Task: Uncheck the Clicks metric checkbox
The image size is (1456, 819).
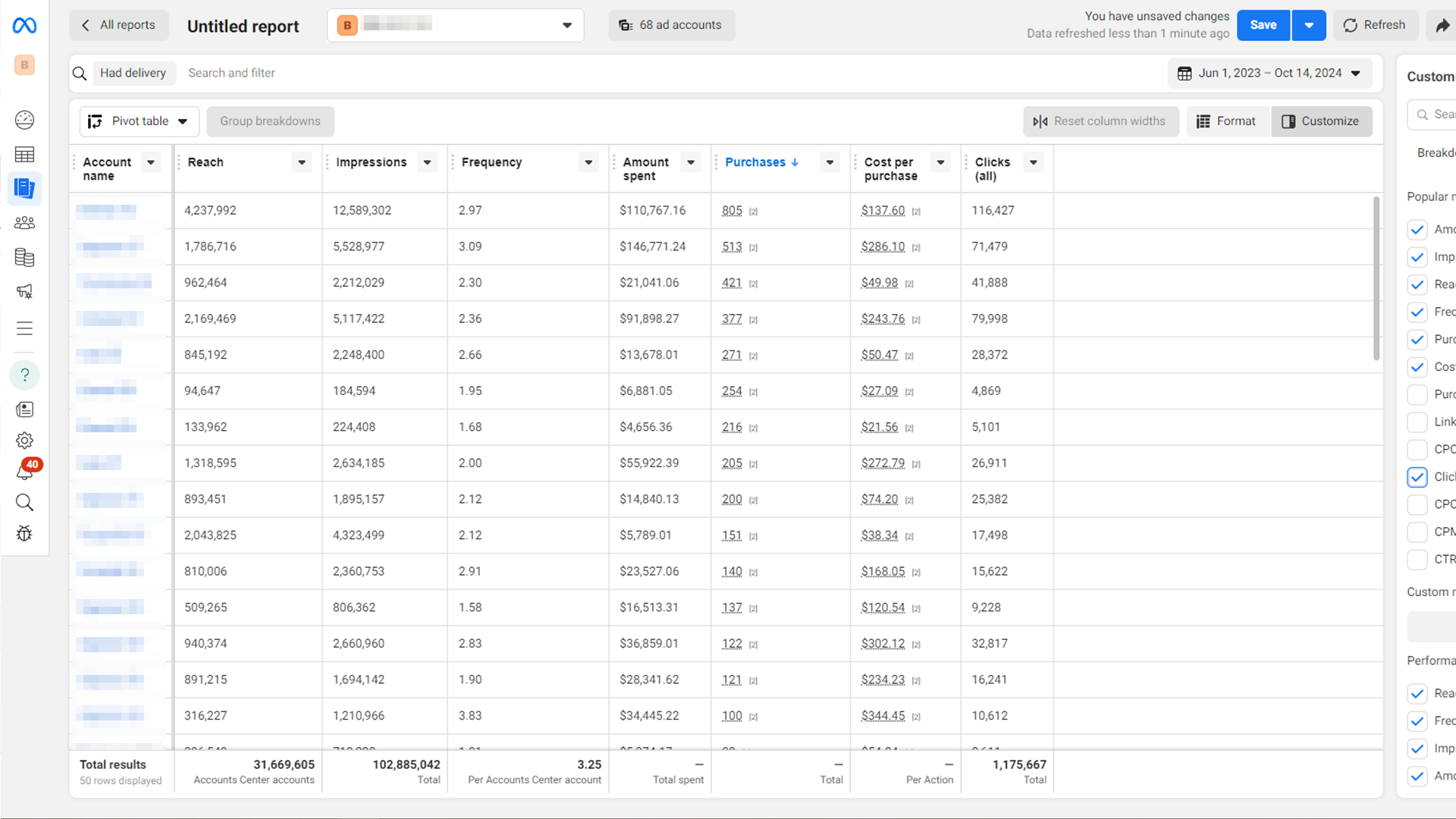Action: [1417, 477]
